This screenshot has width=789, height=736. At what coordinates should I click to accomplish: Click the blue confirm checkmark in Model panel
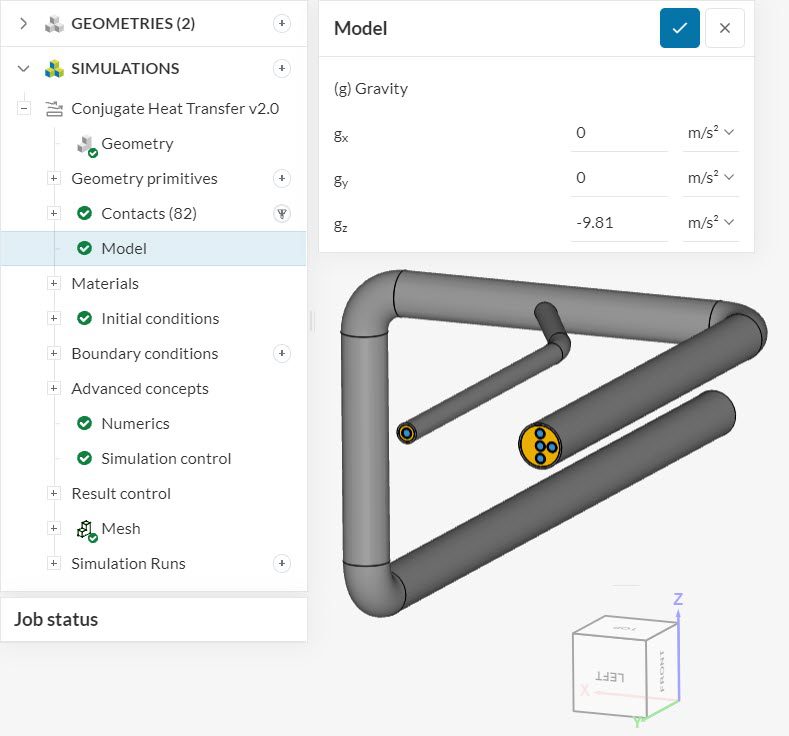[x=679, y=28]
